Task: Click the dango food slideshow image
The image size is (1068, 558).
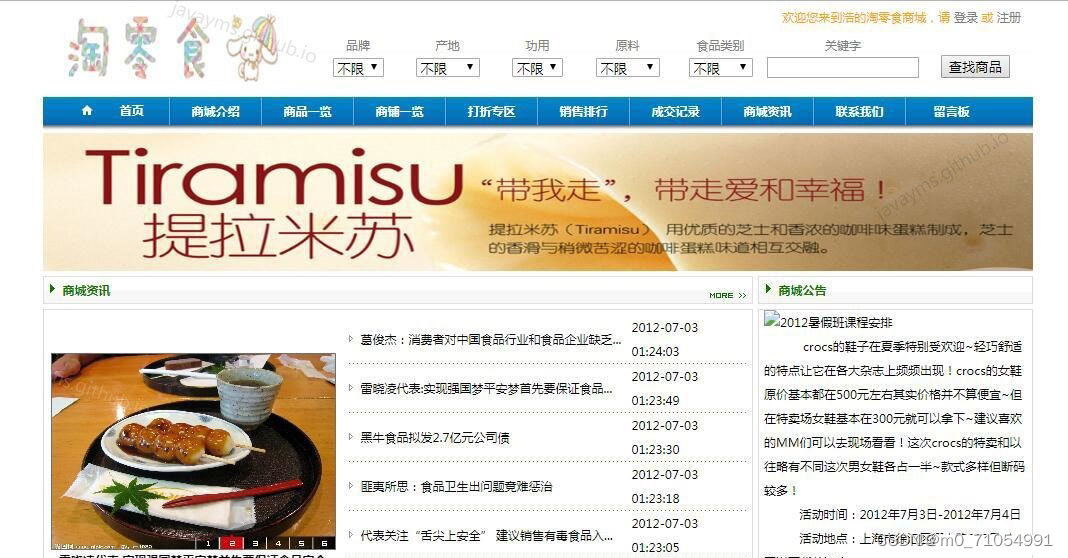Action: 193,450
